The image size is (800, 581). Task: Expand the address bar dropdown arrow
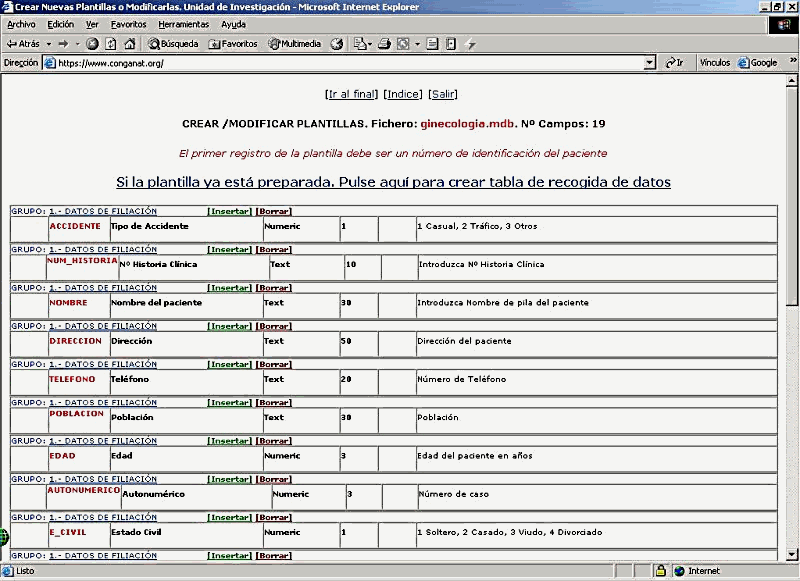coord(649,62)
